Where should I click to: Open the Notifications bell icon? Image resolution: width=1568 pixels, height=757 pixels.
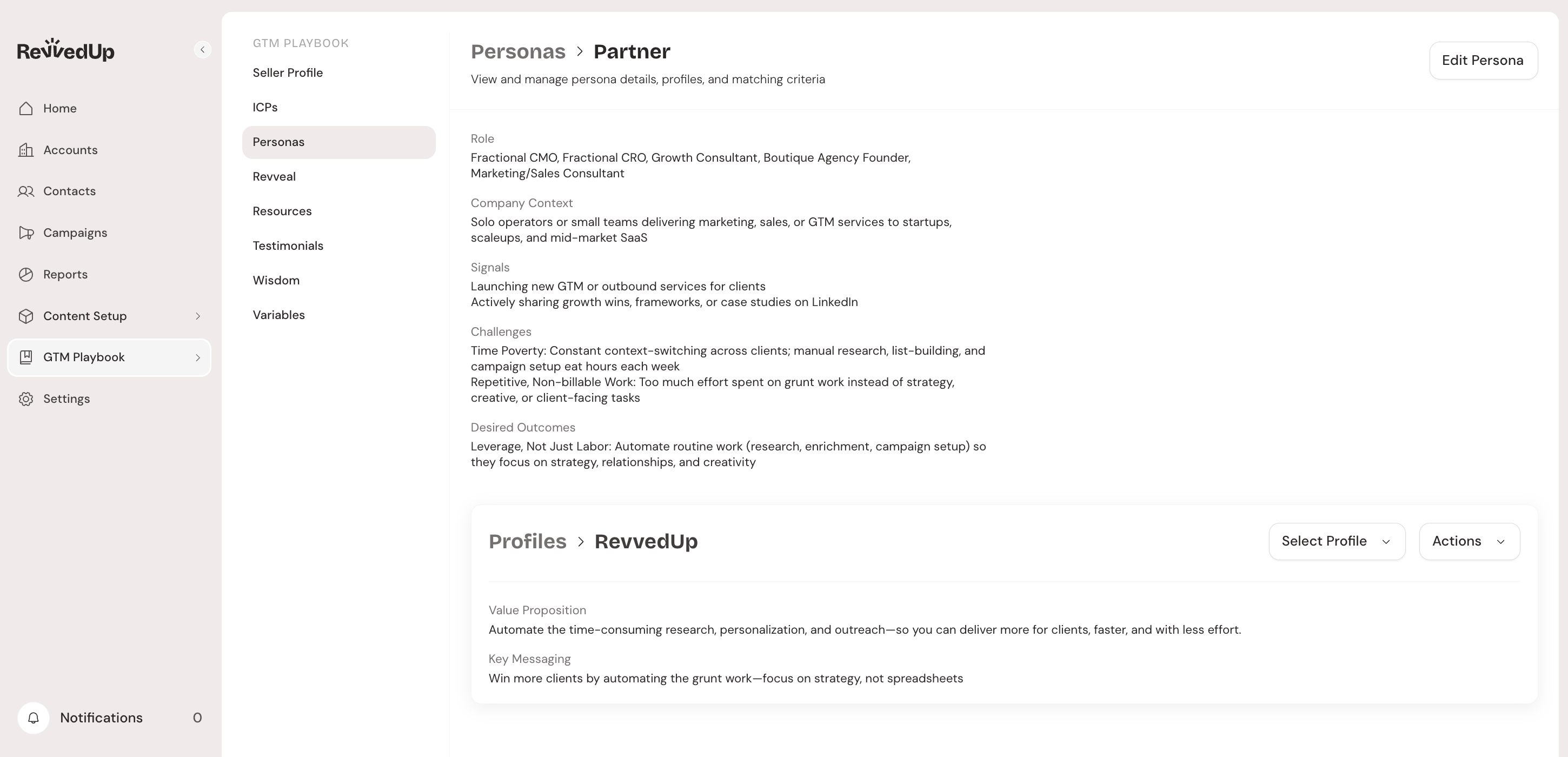[34, 718]
